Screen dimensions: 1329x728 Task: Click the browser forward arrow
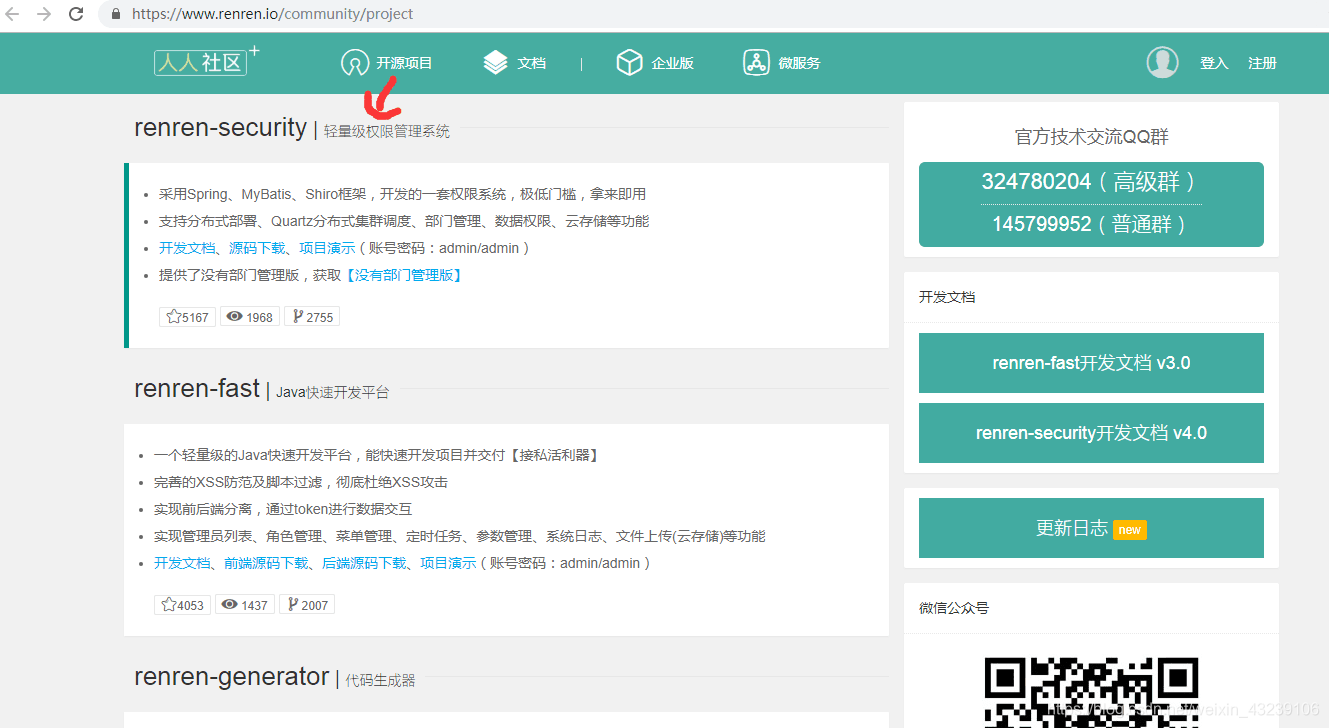[43, 14]
